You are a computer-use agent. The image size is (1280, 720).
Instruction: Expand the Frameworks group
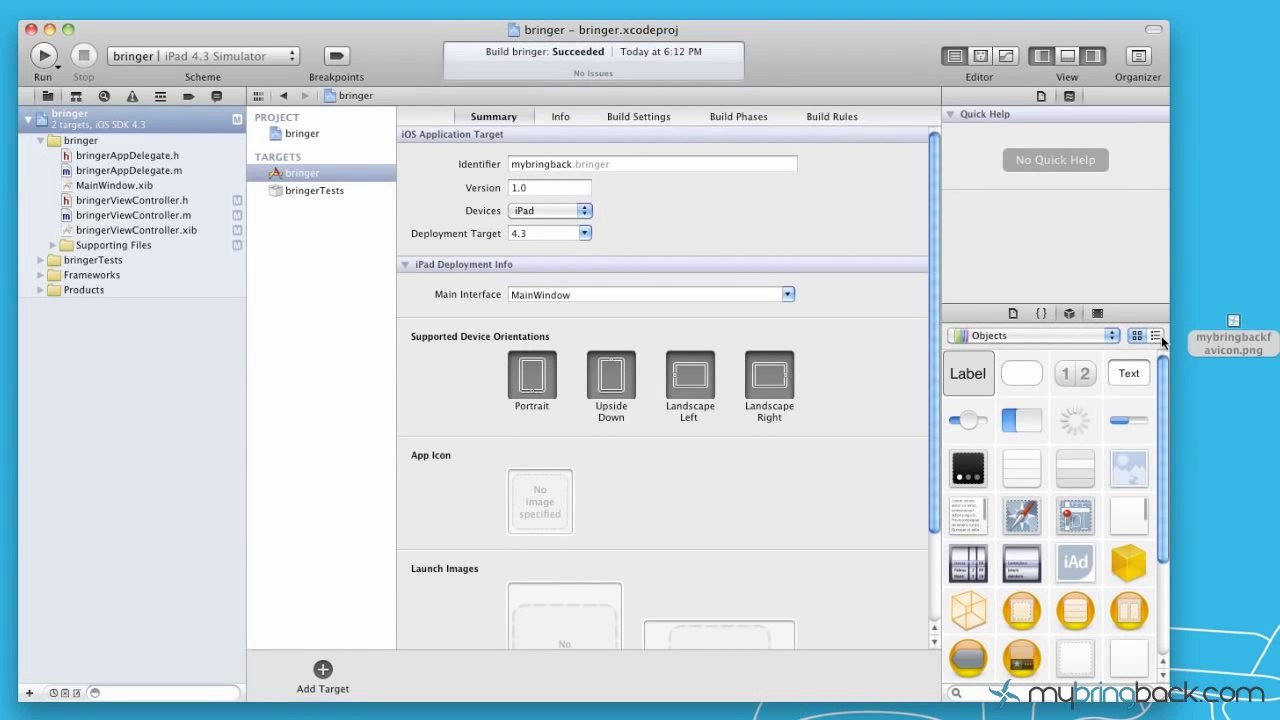[41, 275]
